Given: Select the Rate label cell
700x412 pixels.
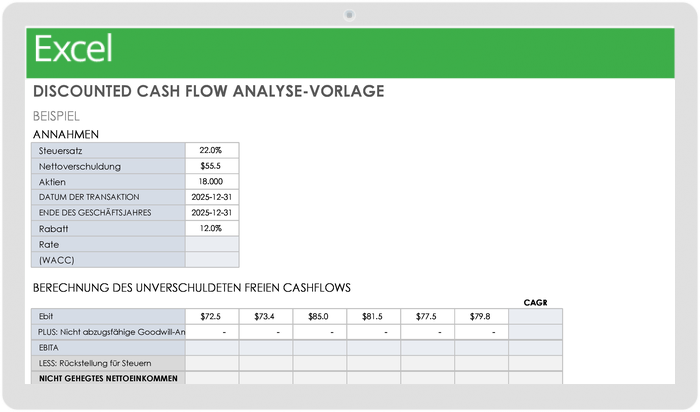Looking at the screenshot, I should click(108, 244).
